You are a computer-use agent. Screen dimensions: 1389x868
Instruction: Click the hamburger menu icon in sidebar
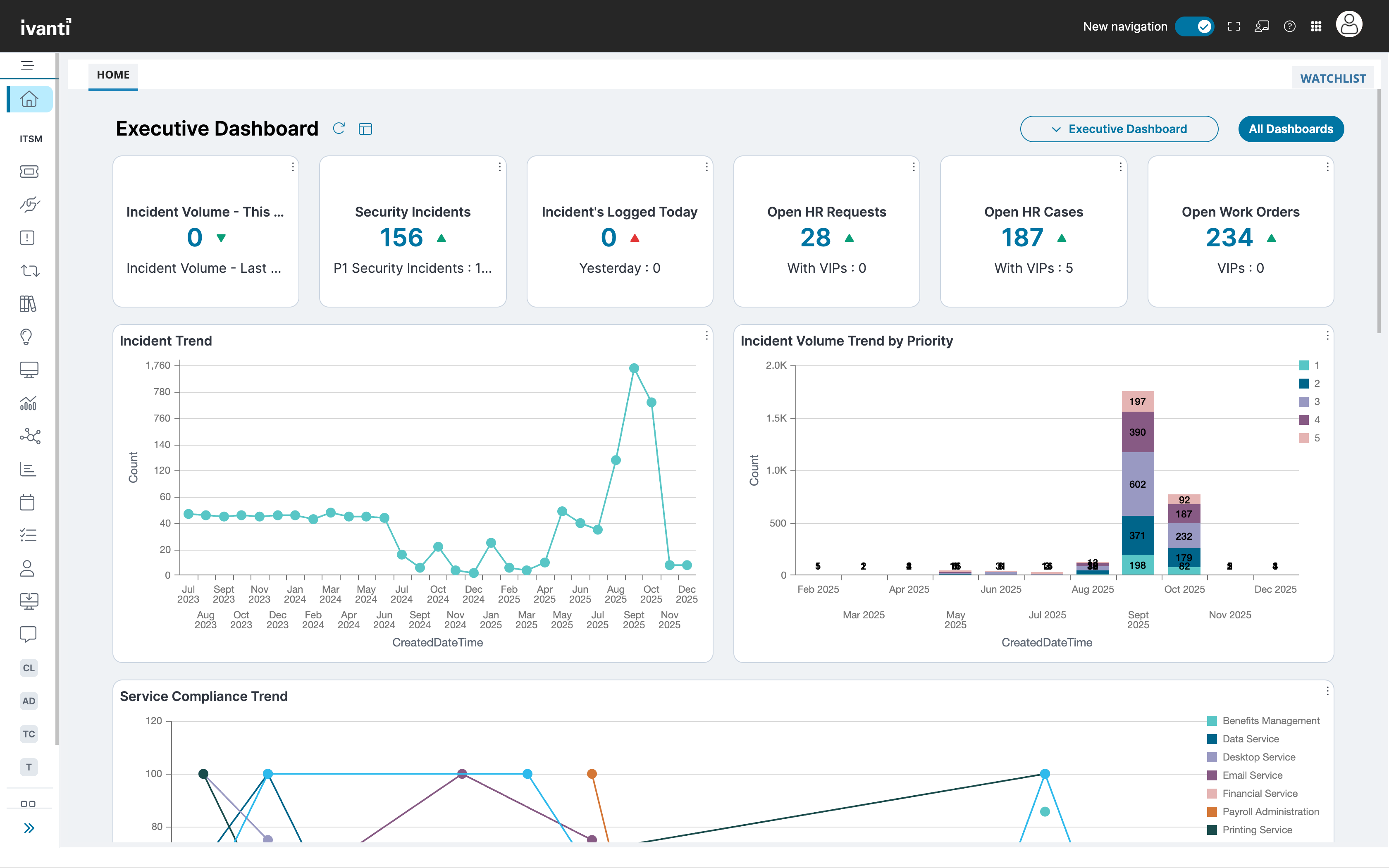(x=28, y=65)
